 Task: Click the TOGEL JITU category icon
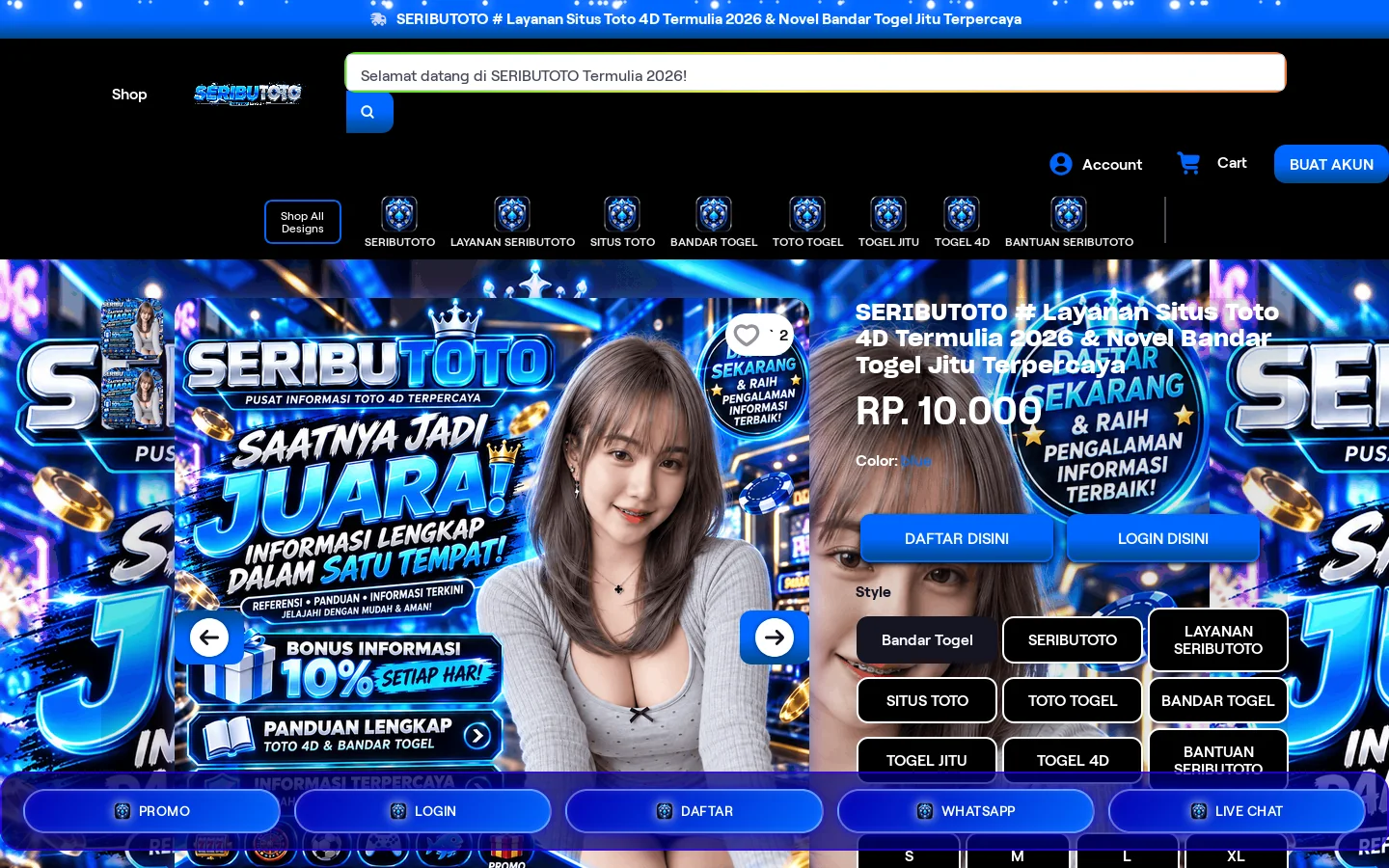pos(888,214)
